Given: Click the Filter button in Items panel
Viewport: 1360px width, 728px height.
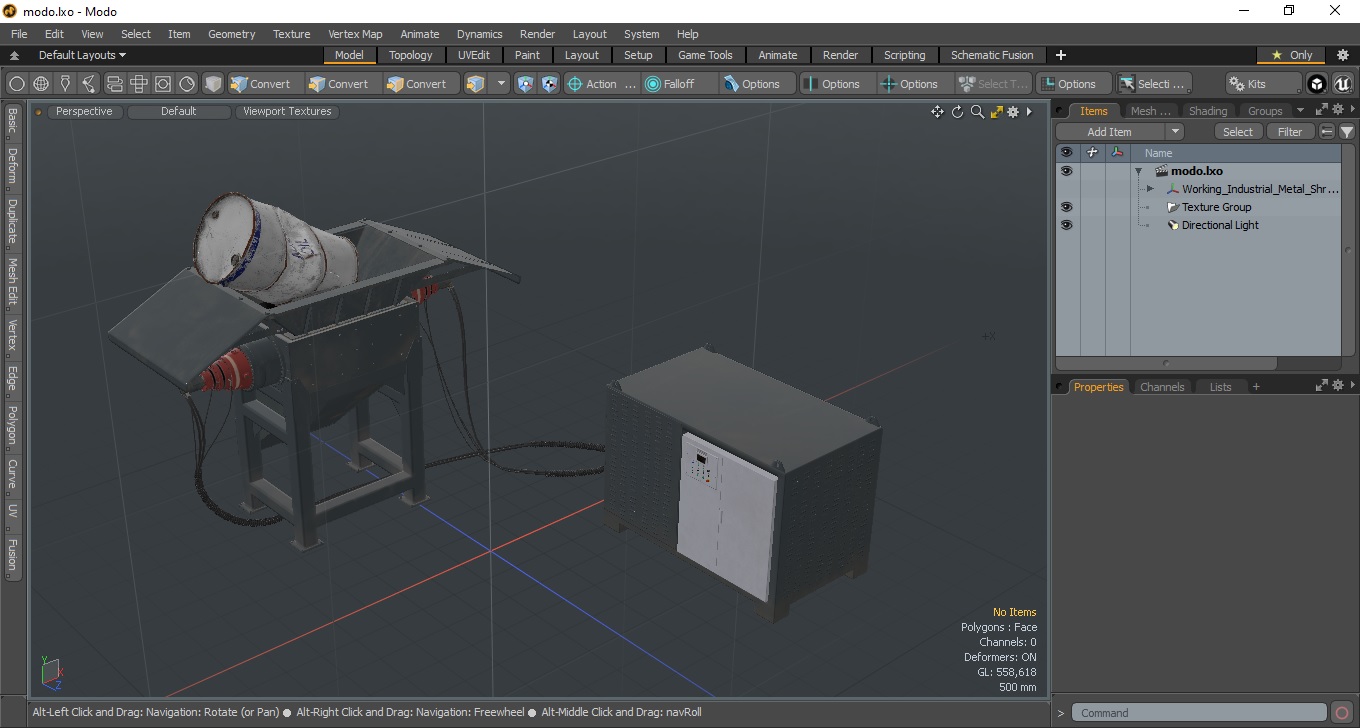Looking at the screenshot, I should coord(1291,132).
